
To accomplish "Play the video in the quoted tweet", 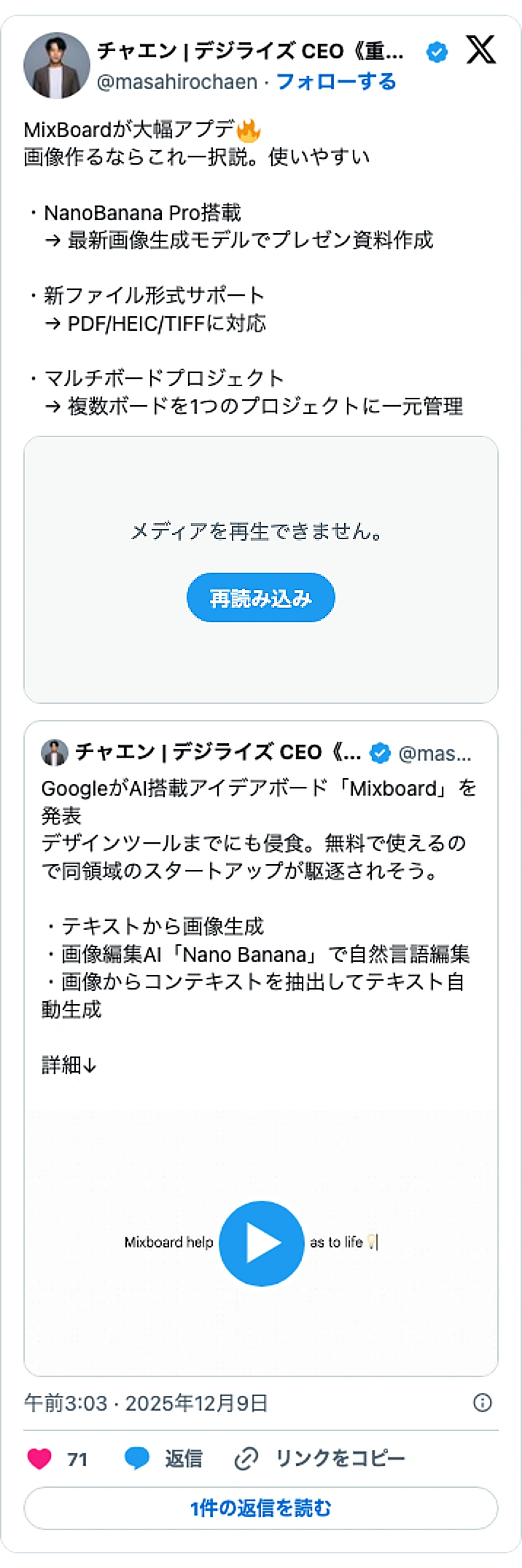I will tap(261, 1243).
